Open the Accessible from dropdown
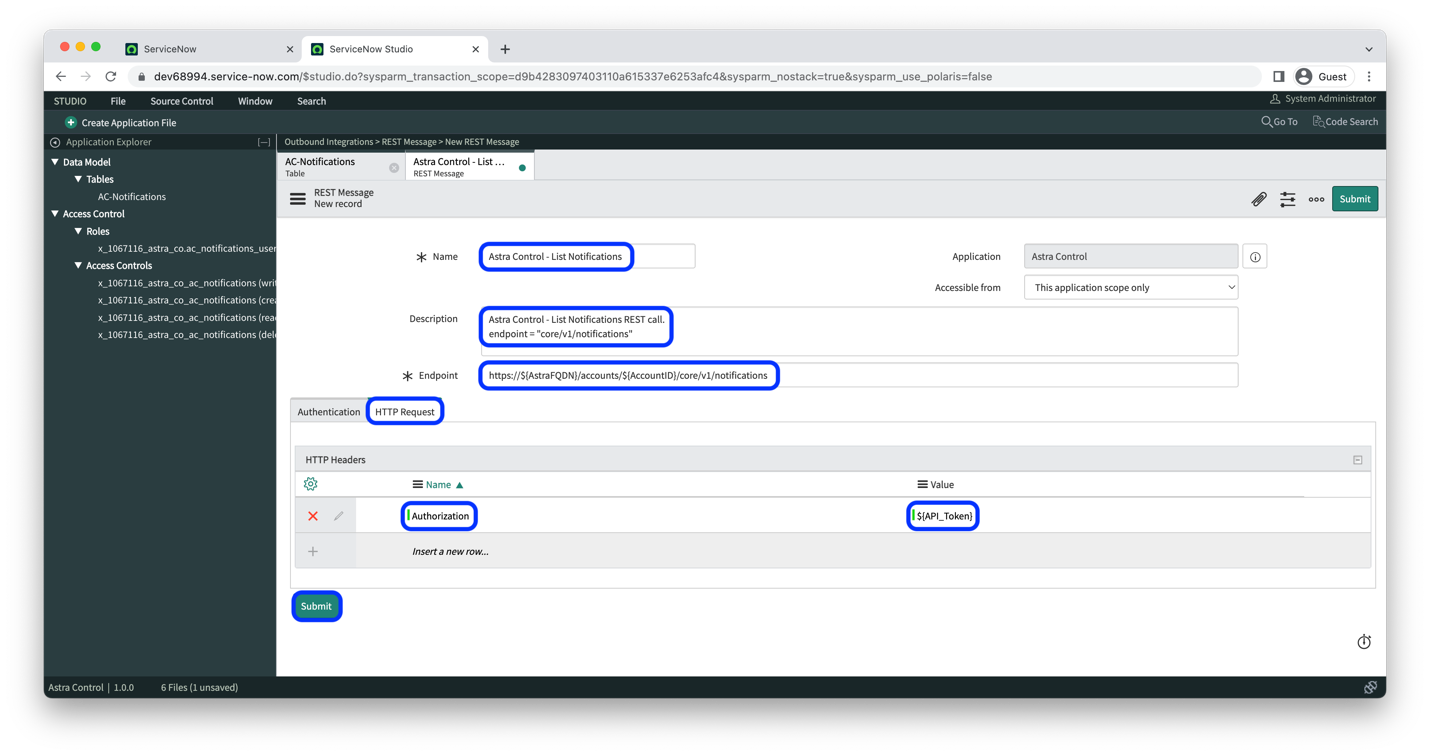Viewport: 1430px width, 756px height. point(1131,287)
